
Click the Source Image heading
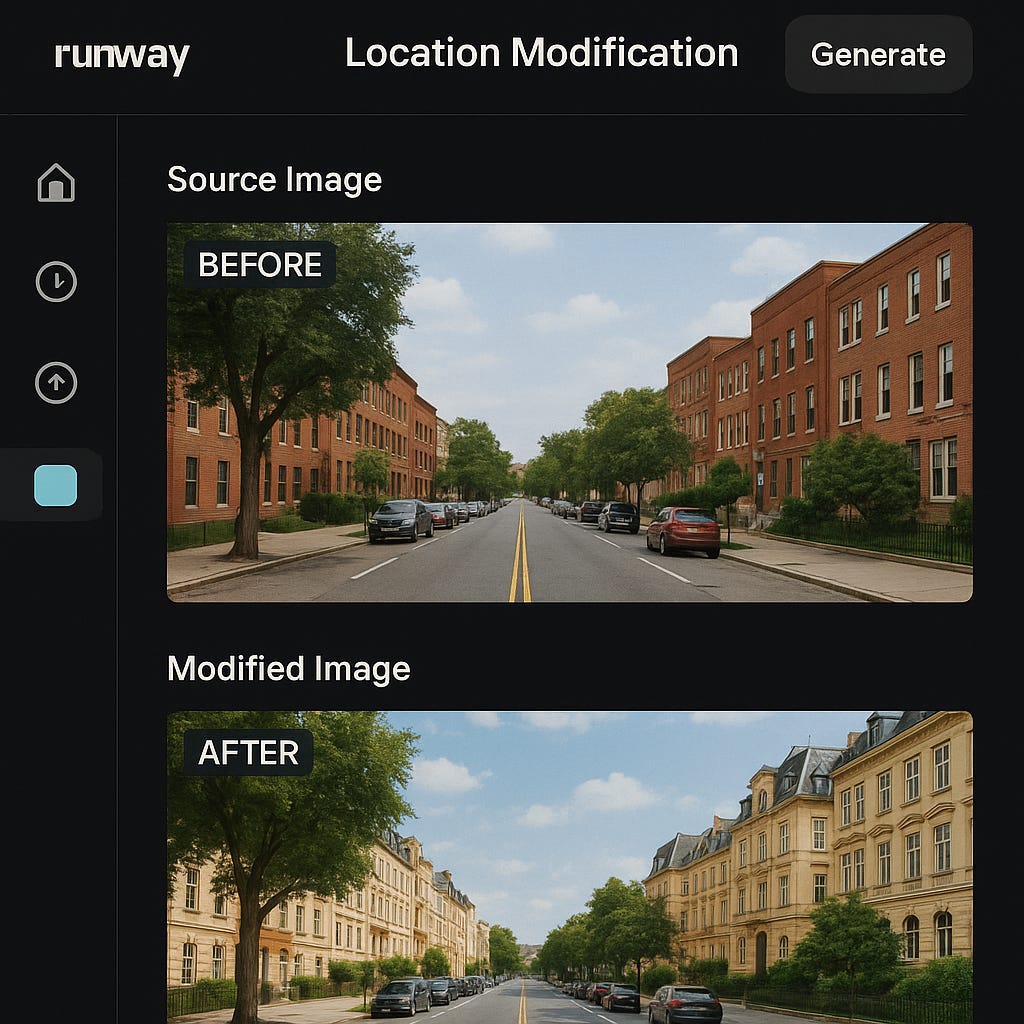[x=274, y=180]
